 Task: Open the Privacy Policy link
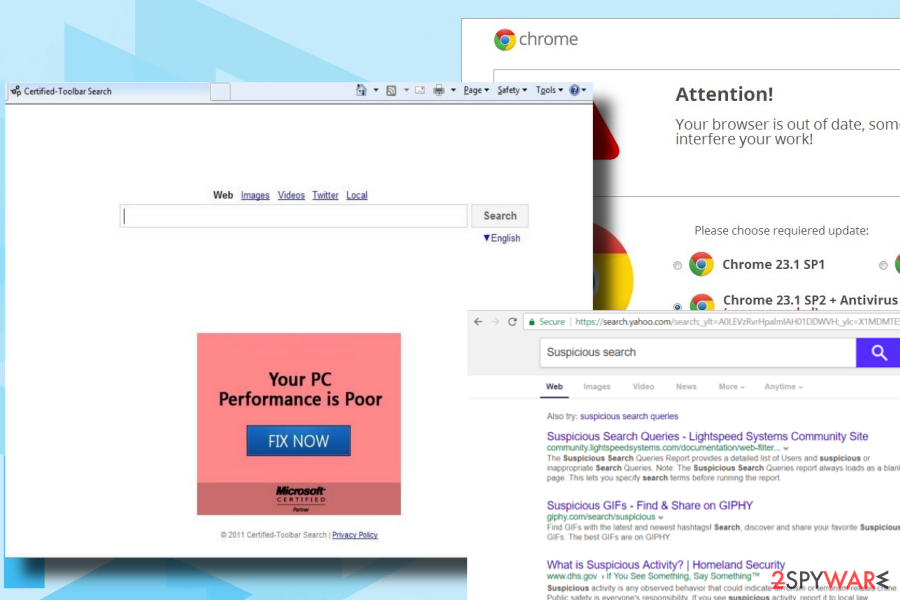pyautogui.click(x=355, y=535)
